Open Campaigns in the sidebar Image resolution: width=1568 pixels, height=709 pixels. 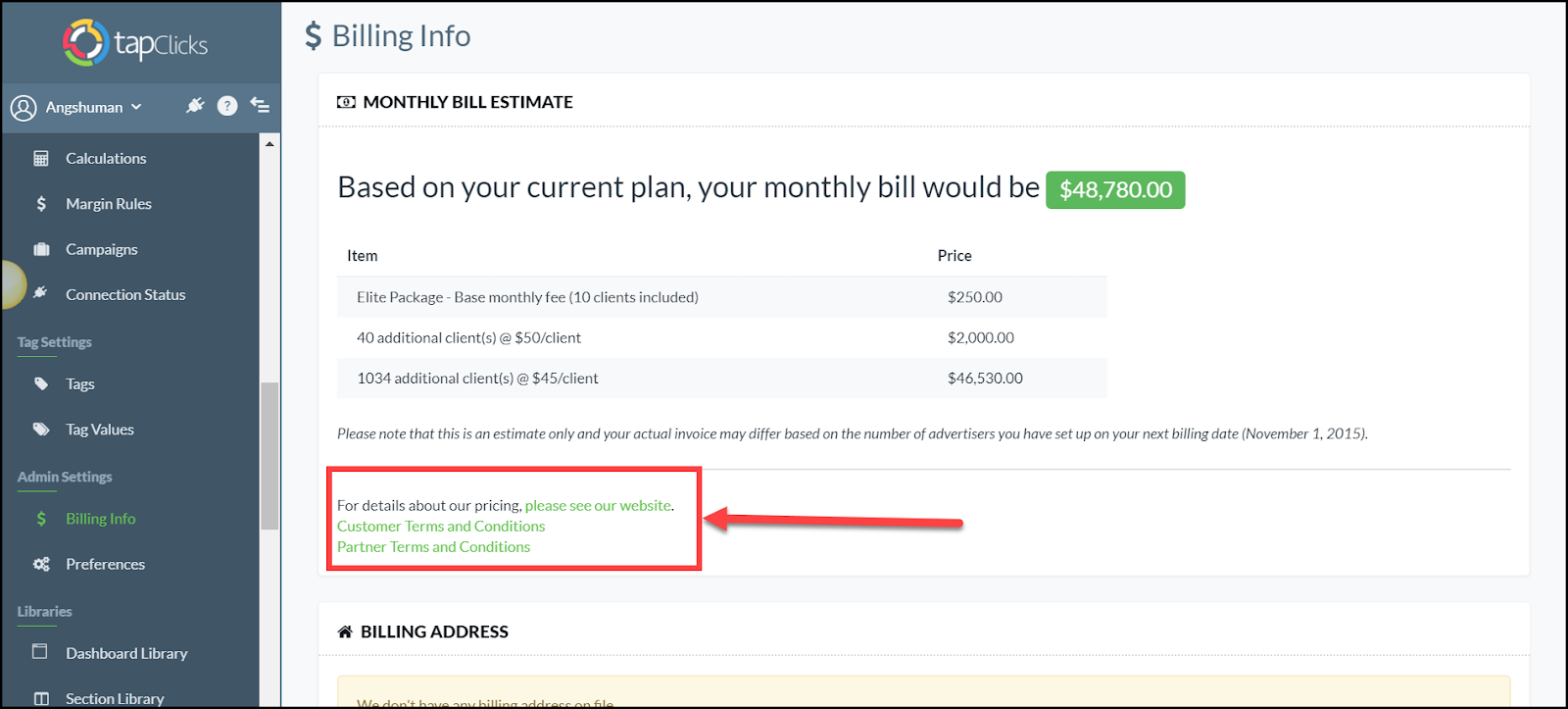click(x=102, y=249)
